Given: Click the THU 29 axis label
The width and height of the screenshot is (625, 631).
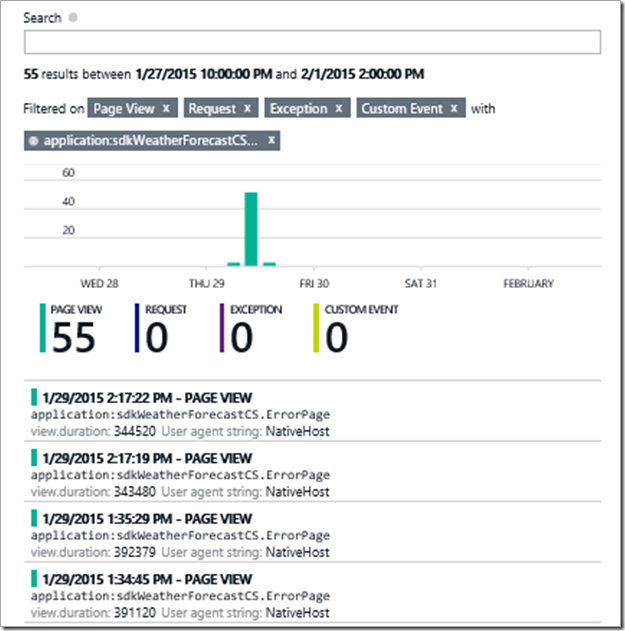Looking at the screenshot, I should click(x=205, y=284).
